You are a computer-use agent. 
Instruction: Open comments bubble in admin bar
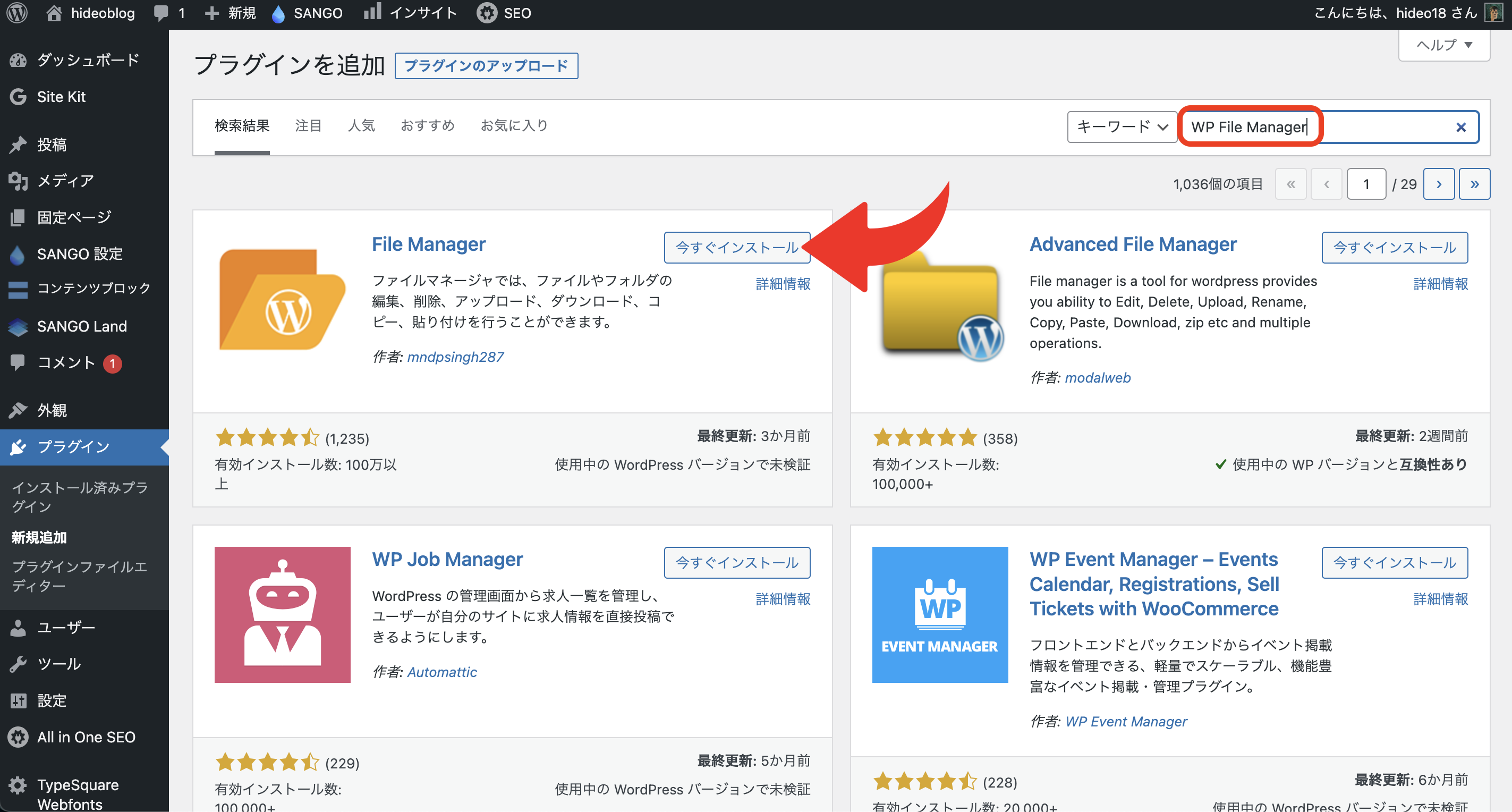coord(169,13)
